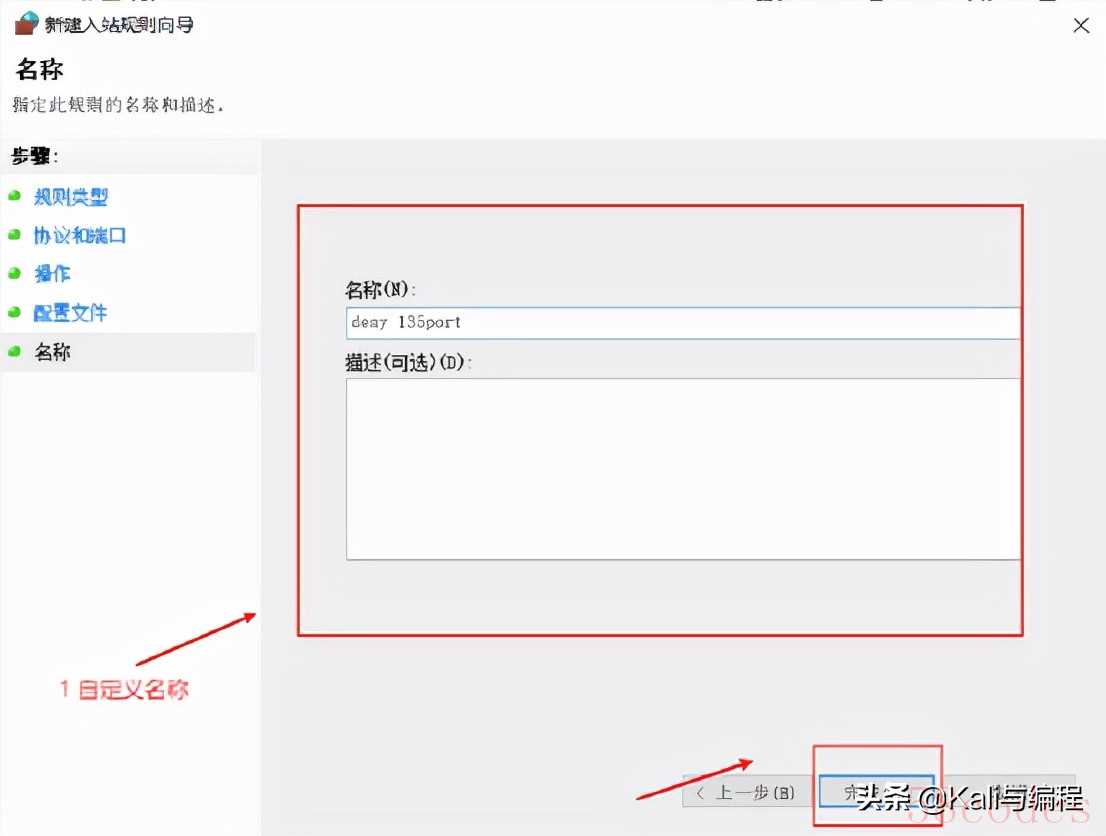This screenshot has height=836, width=1106.
Task: Click the wizard firewall icon in title bar
Action: (x=26, y=23)
